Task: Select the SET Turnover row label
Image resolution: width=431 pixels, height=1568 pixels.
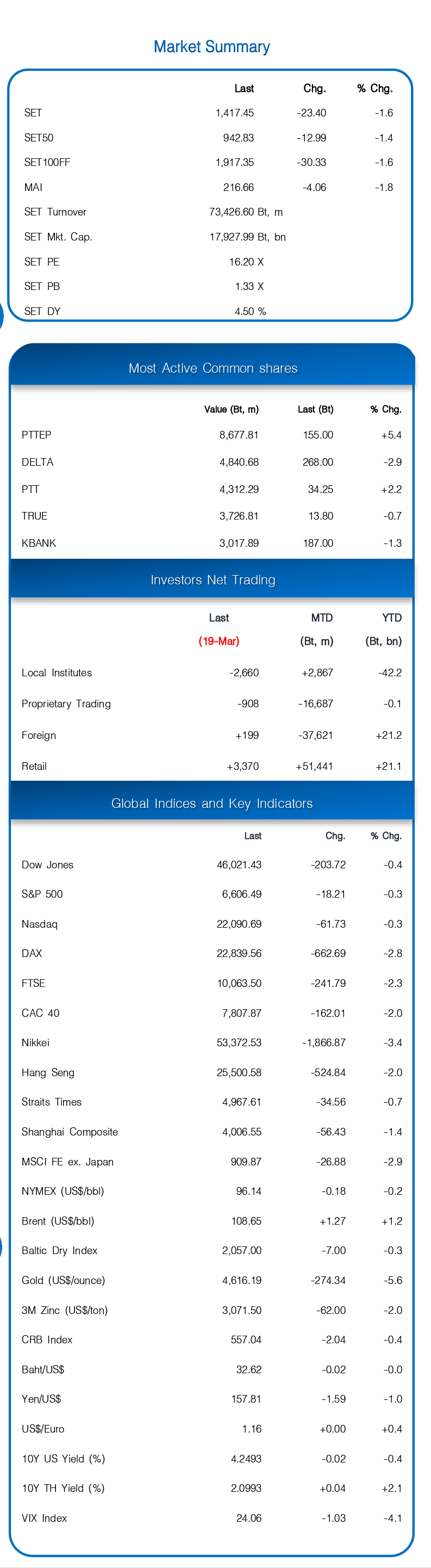Action: [x=55, y=212]
